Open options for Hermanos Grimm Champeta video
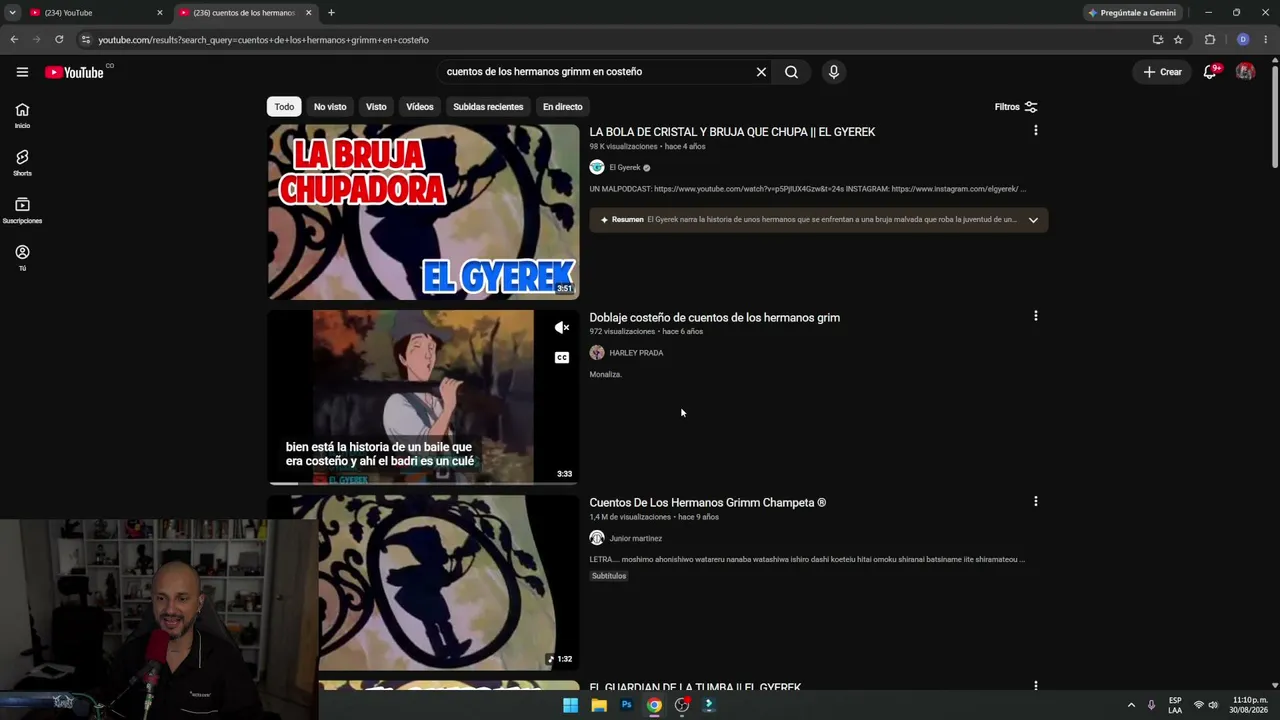Viewport: 1280px width, 720px height. (x=1035, y=501)
